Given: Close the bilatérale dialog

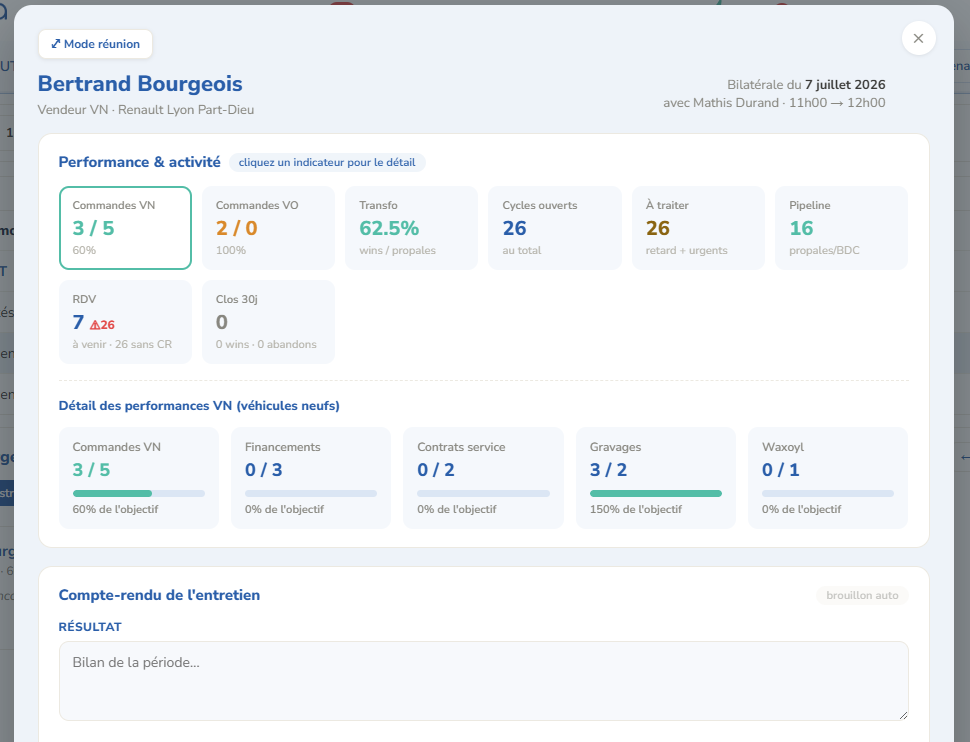Looking at the screenshot, I should (x=918, y=38).
